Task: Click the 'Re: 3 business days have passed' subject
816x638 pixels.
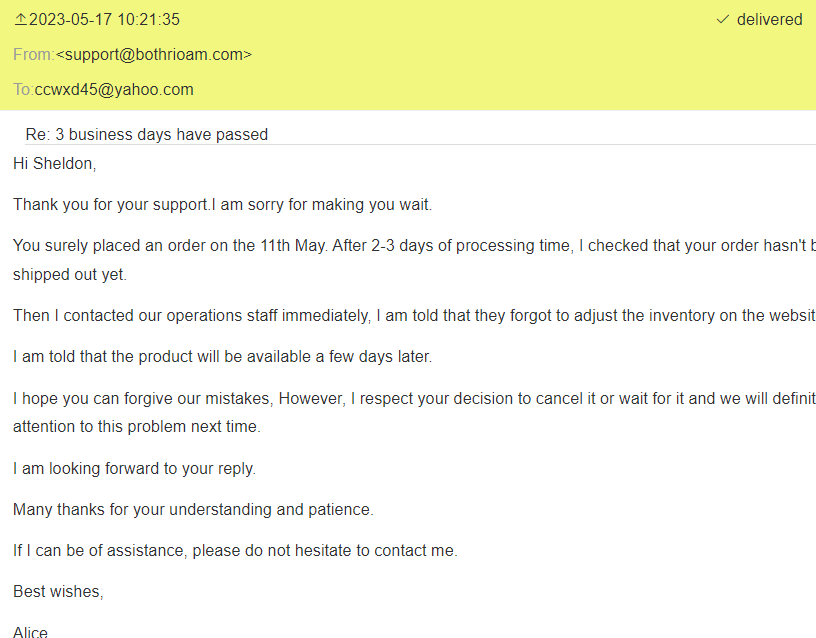Action: coord(147,134)
